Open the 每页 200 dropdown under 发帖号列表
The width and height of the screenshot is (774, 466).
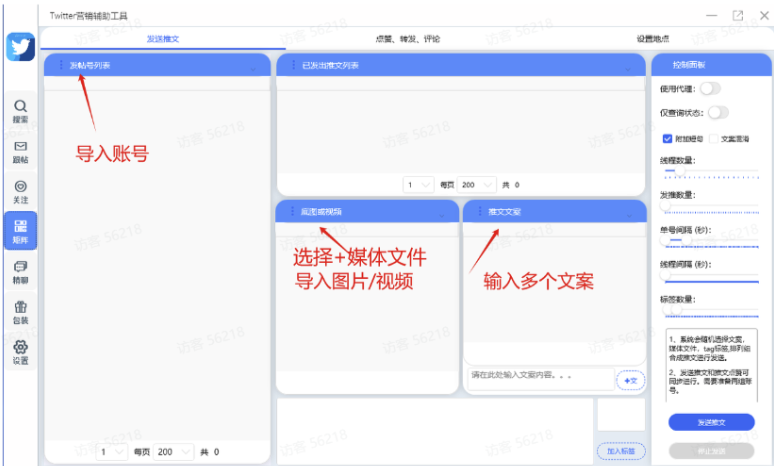click(174, 452)
